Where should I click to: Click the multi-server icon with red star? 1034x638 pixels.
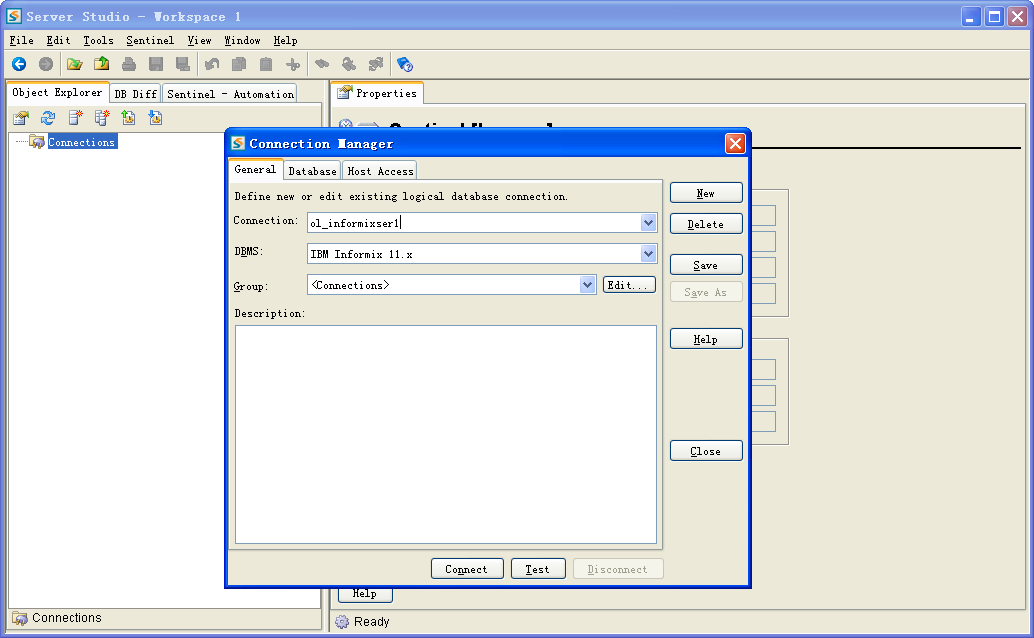point(102,117)
